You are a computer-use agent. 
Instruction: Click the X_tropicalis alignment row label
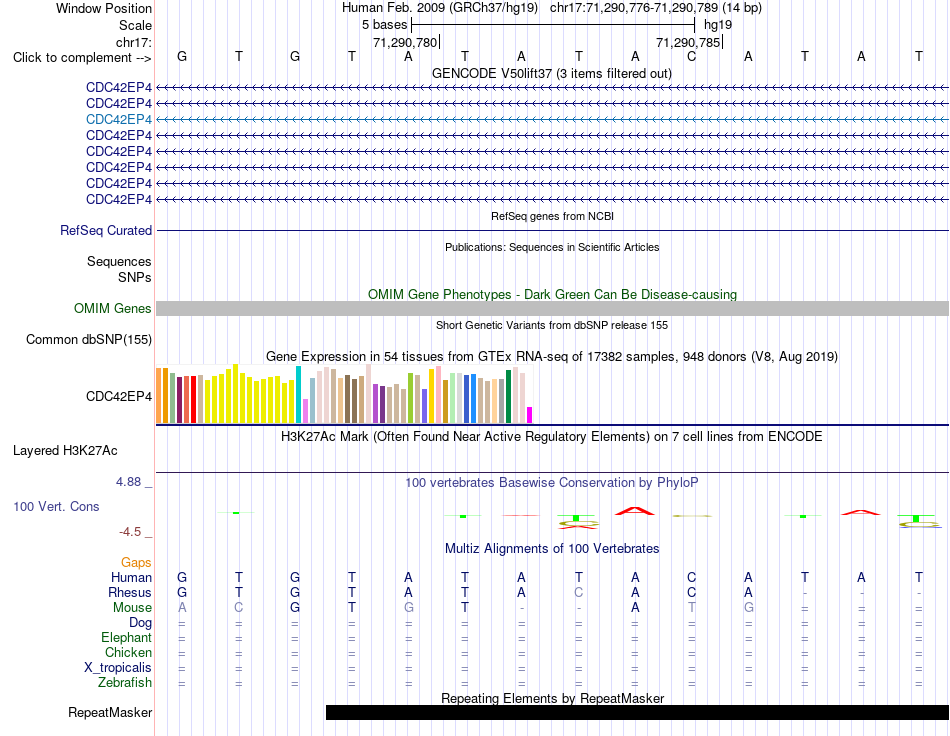(118, 668)
